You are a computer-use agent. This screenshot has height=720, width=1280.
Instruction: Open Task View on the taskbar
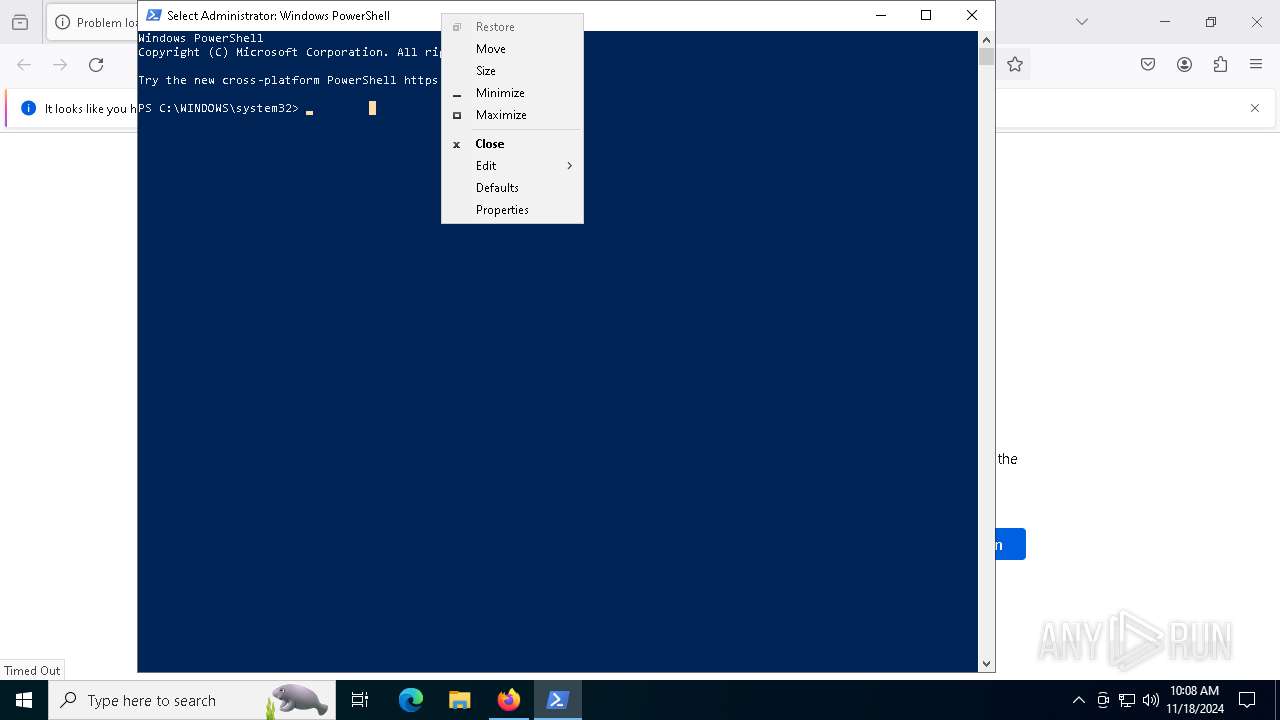tap(360, 700)
